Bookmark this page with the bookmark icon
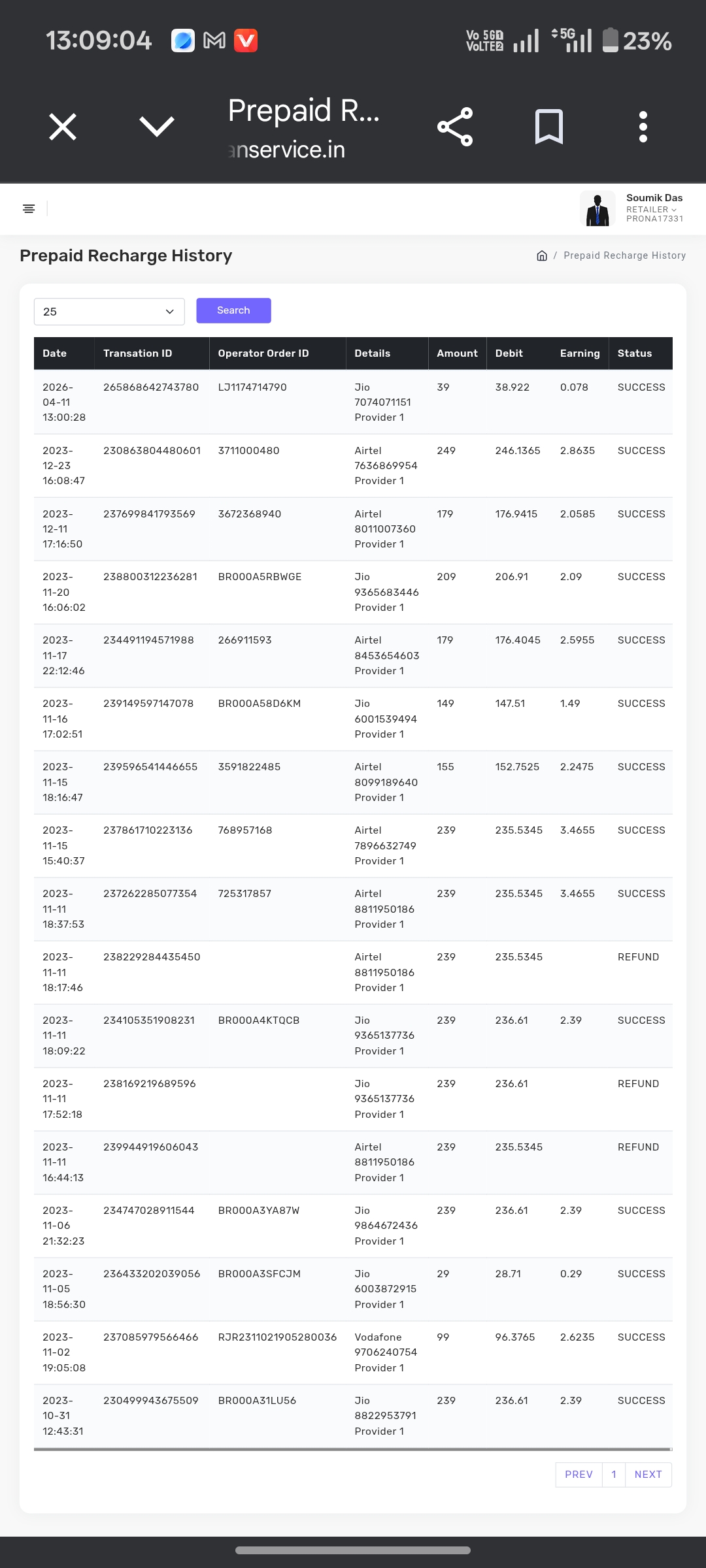 548,127
